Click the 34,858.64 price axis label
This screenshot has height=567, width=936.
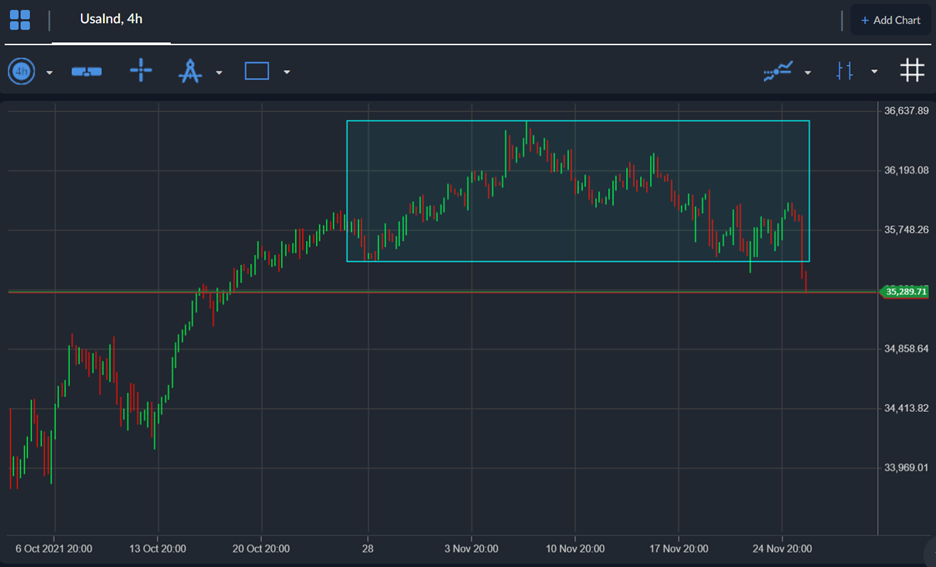[906, 349]
